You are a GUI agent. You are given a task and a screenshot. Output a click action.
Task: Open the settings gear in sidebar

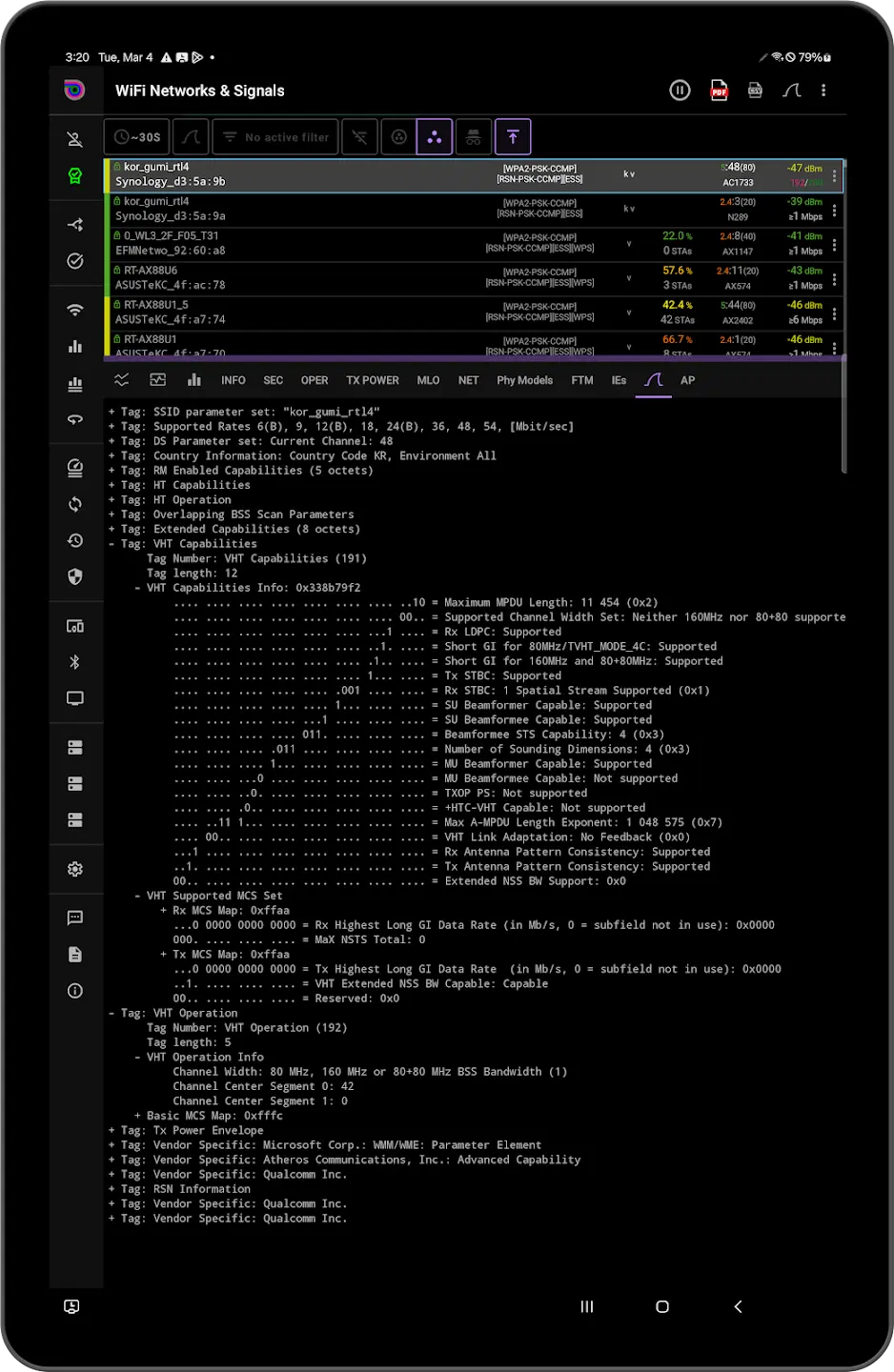75,869
